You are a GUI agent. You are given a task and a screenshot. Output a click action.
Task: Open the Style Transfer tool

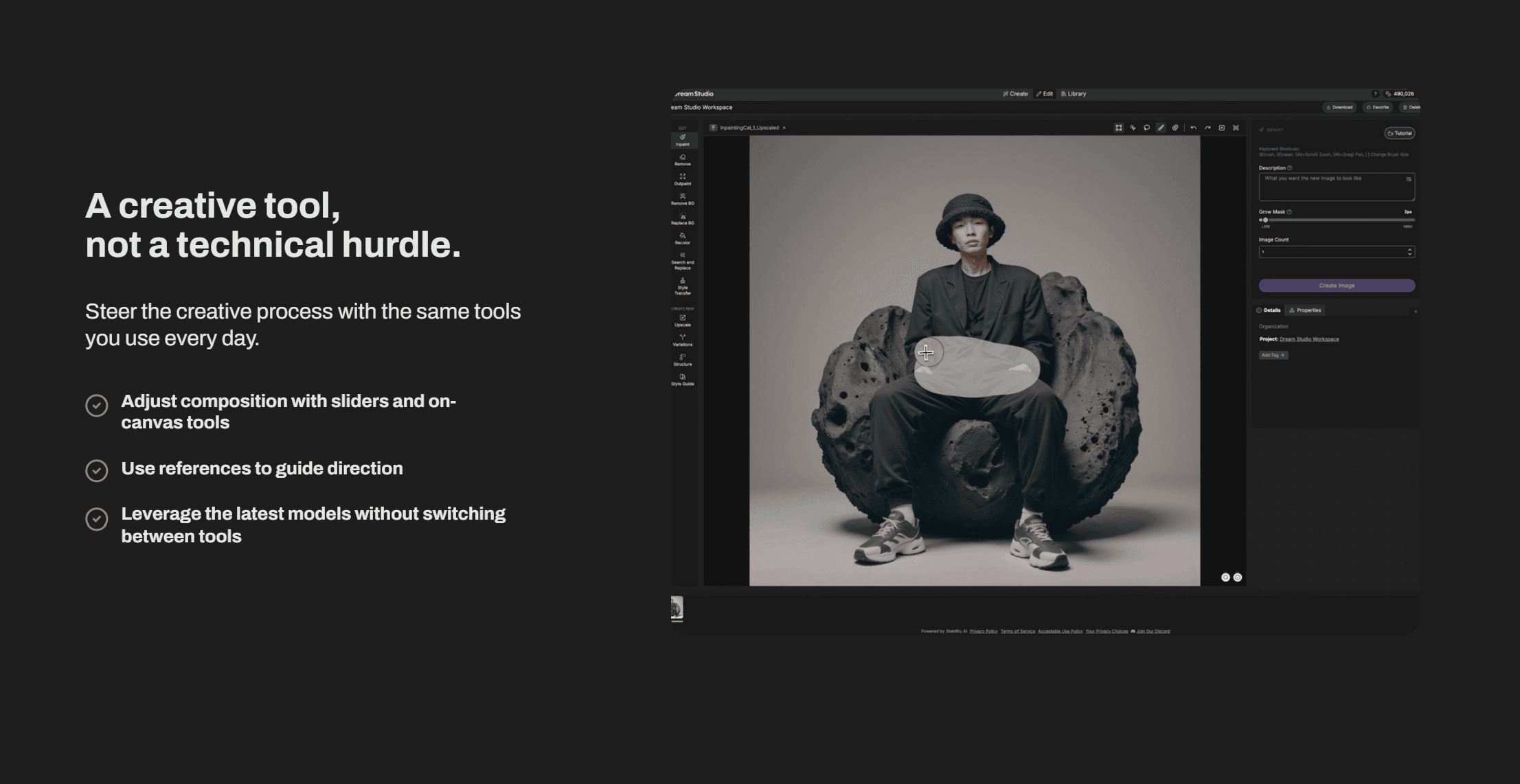pyautogui.click(x=682, y=286)
